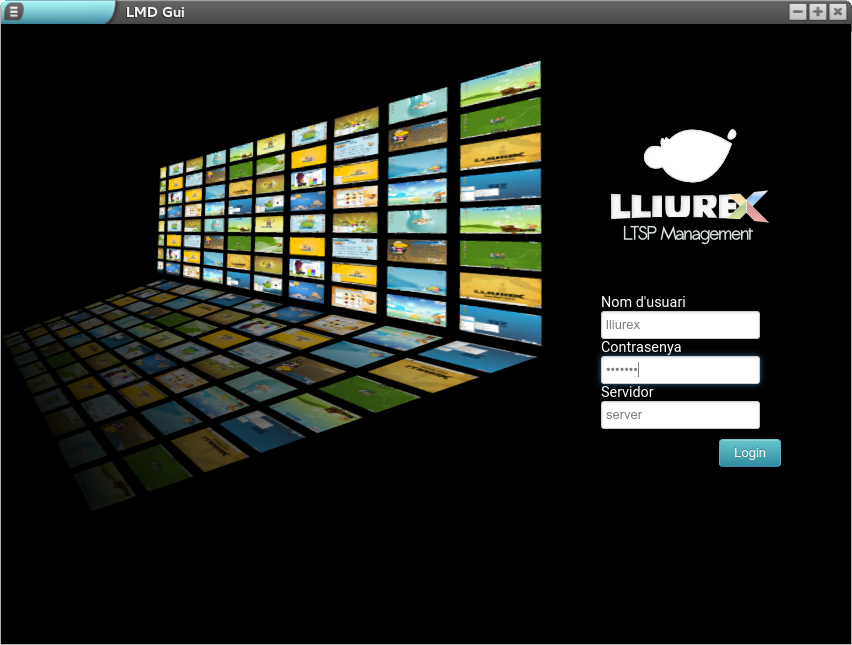852x645 pixels.
Task: Click the Contrasenya label
Action: pos(641,347)
